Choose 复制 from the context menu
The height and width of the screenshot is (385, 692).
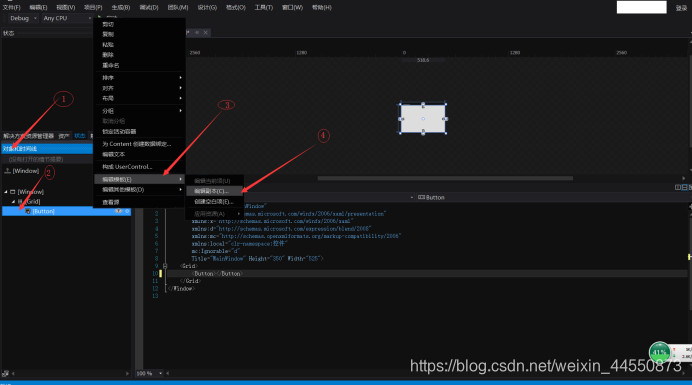coord(139,34)
